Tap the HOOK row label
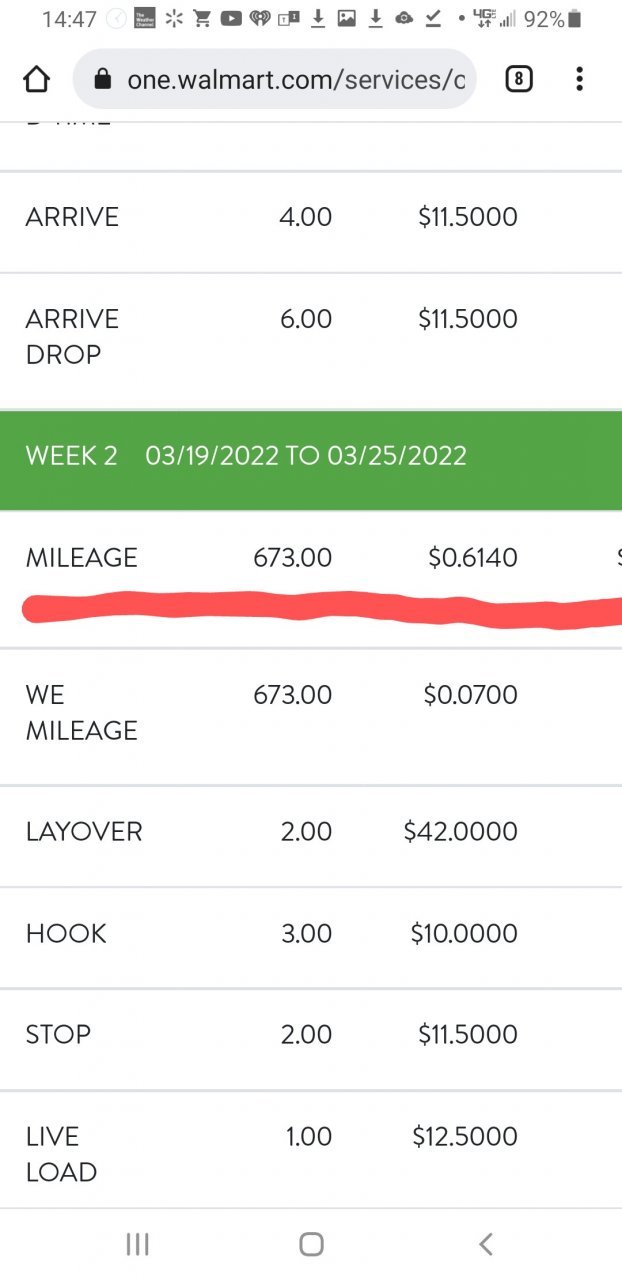 click(x=66, y=934)
